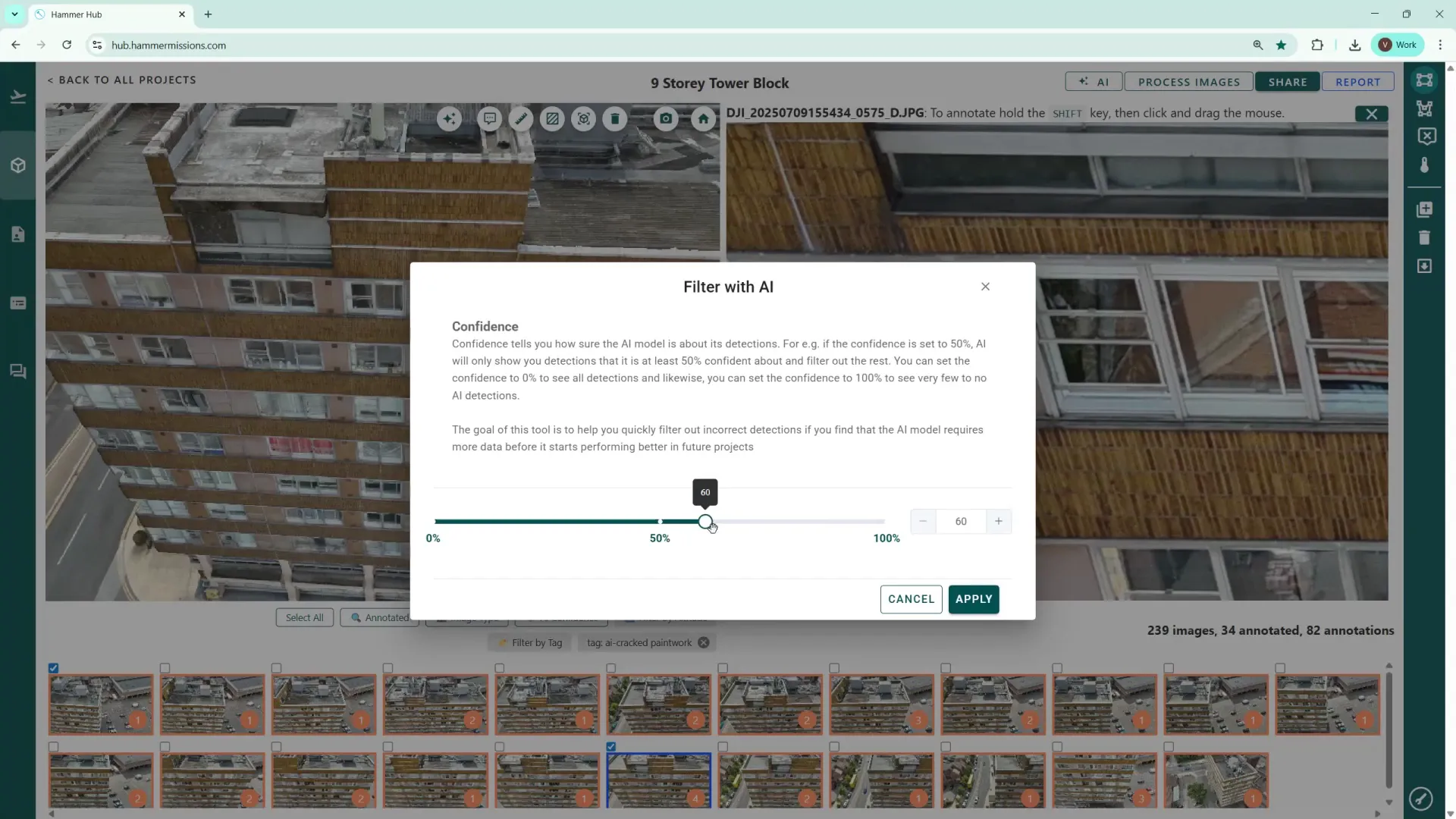Decrease confidence with the minus stepper
1456x819 pixels.
tap(923, 522)
